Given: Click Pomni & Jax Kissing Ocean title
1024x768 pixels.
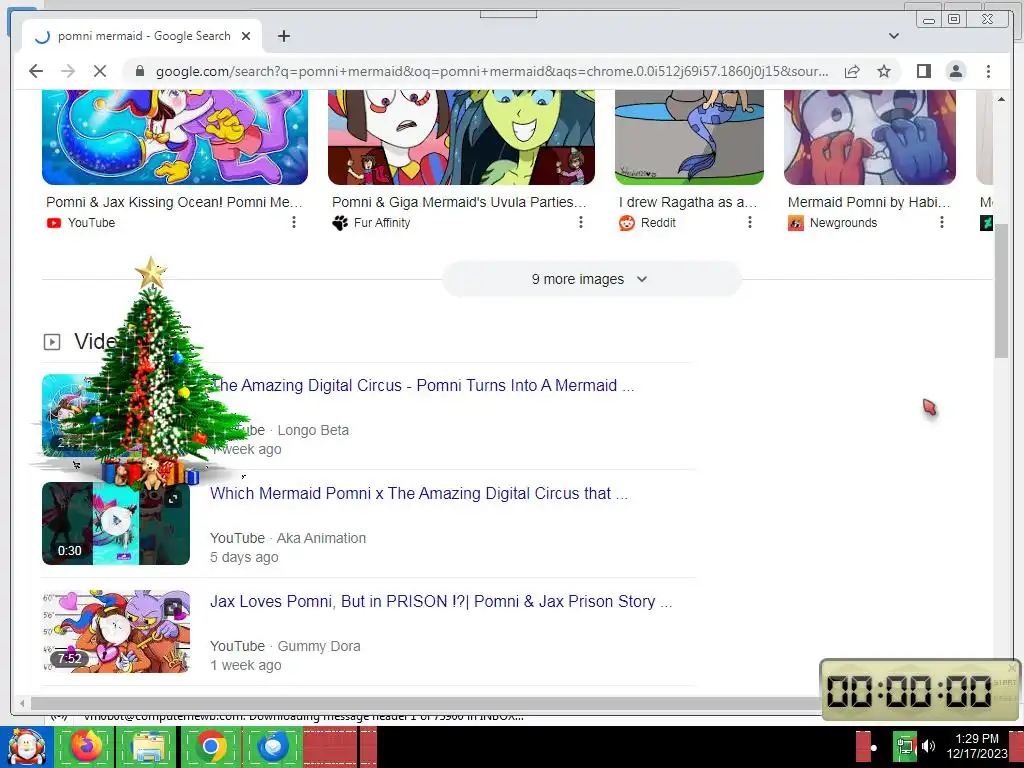Looking at the screenshot, I should coord(174,202).
